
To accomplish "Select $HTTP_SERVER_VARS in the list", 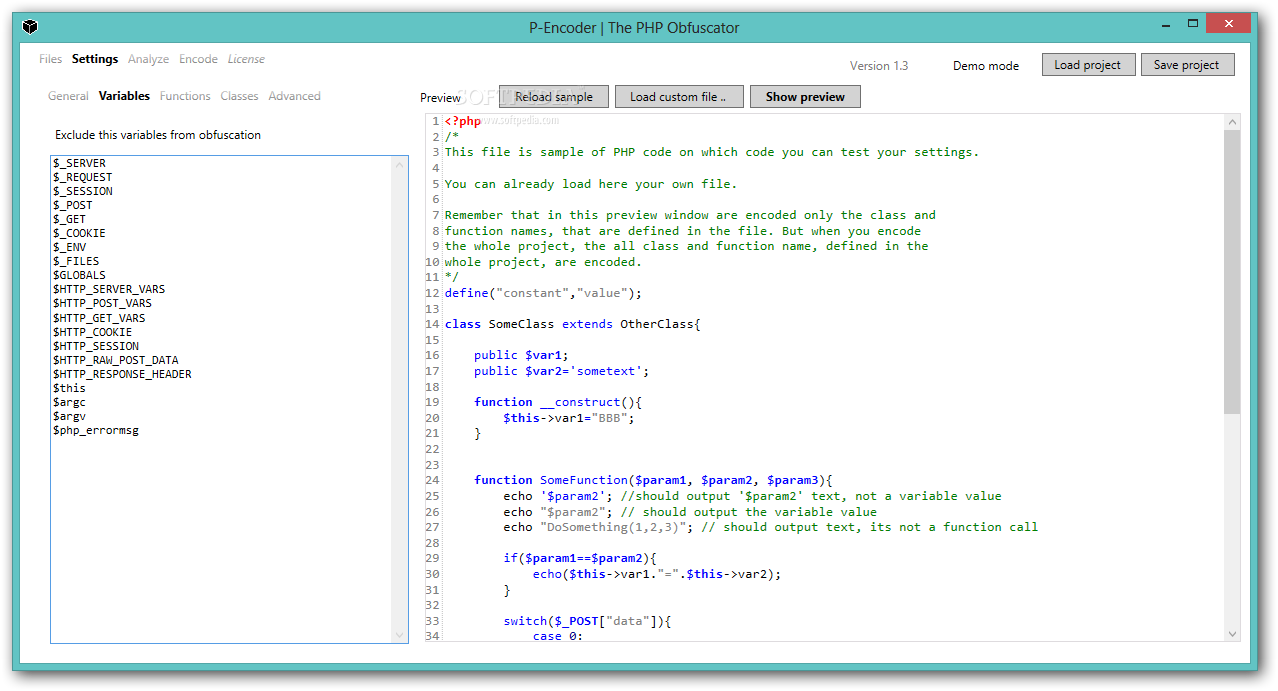I will coord(110,289).
